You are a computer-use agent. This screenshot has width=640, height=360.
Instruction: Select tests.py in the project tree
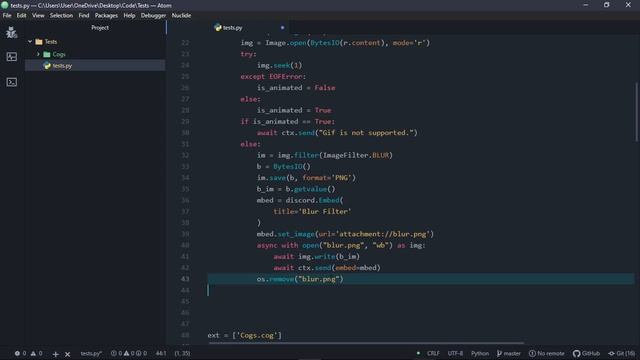click(x=95, y=66)
